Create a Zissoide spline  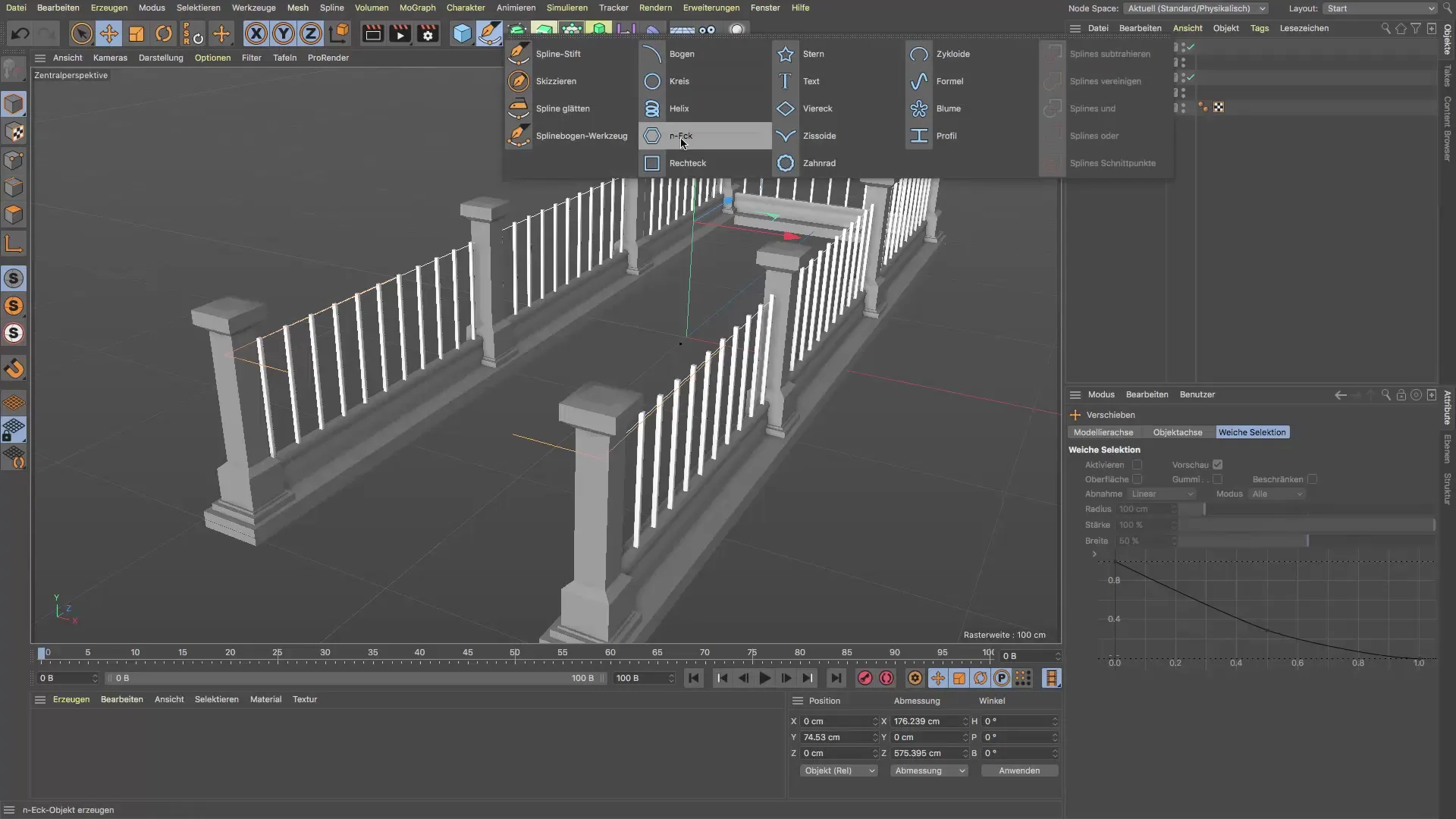pos(838,136)
